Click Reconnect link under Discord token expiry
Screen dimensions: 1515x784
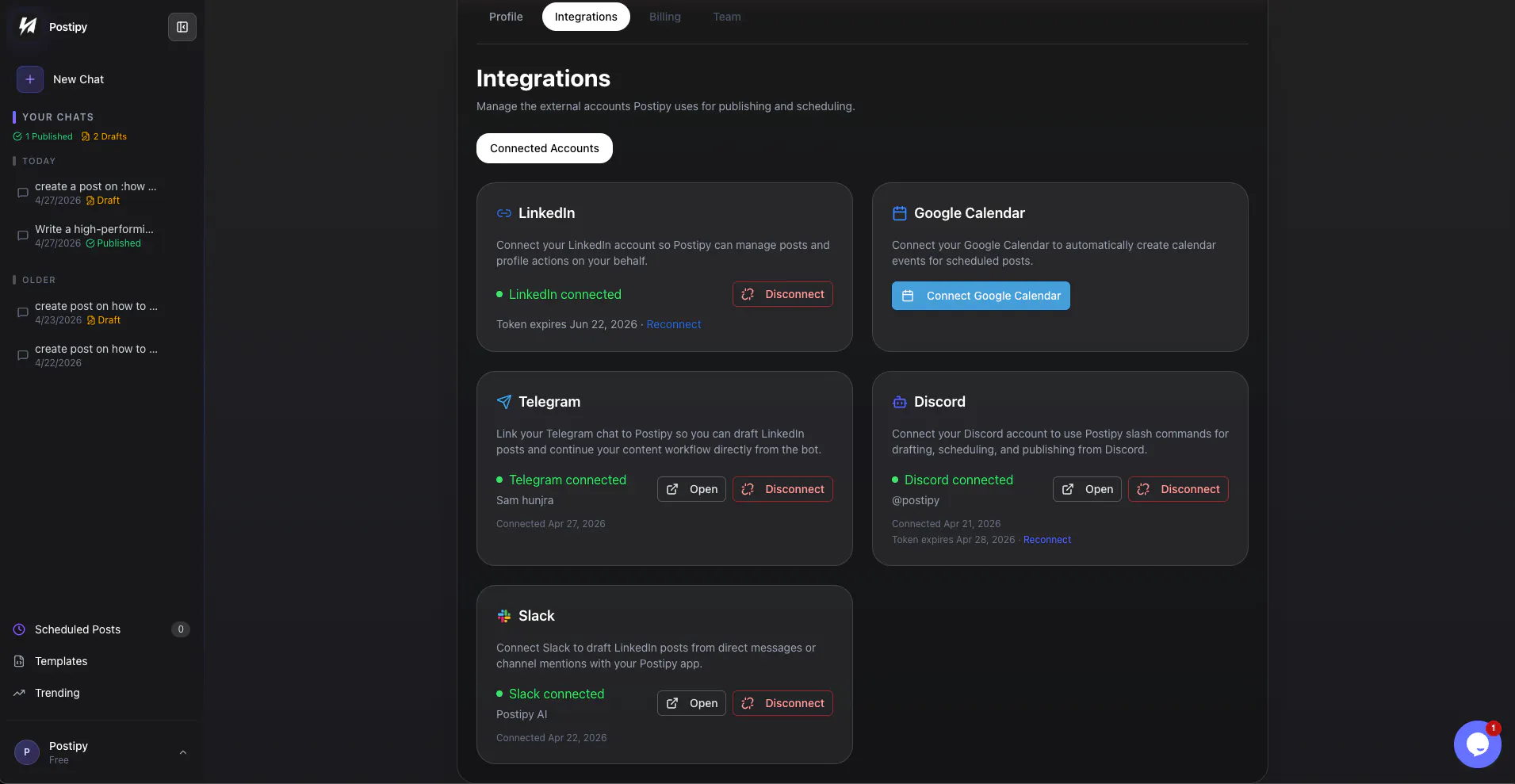1047,540
